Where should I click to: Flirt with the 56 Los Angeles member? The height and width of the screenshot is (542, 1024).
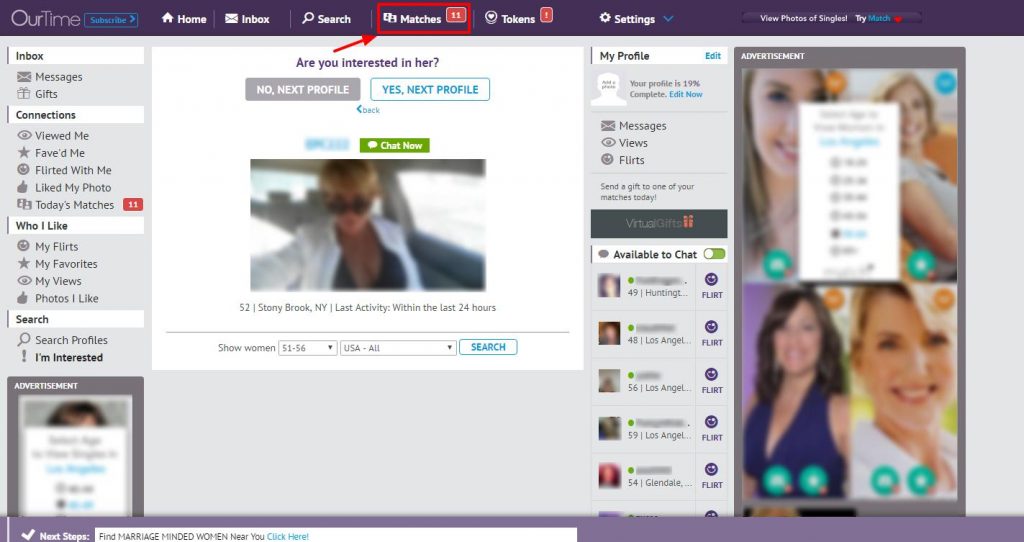click(x=712, y=381)
